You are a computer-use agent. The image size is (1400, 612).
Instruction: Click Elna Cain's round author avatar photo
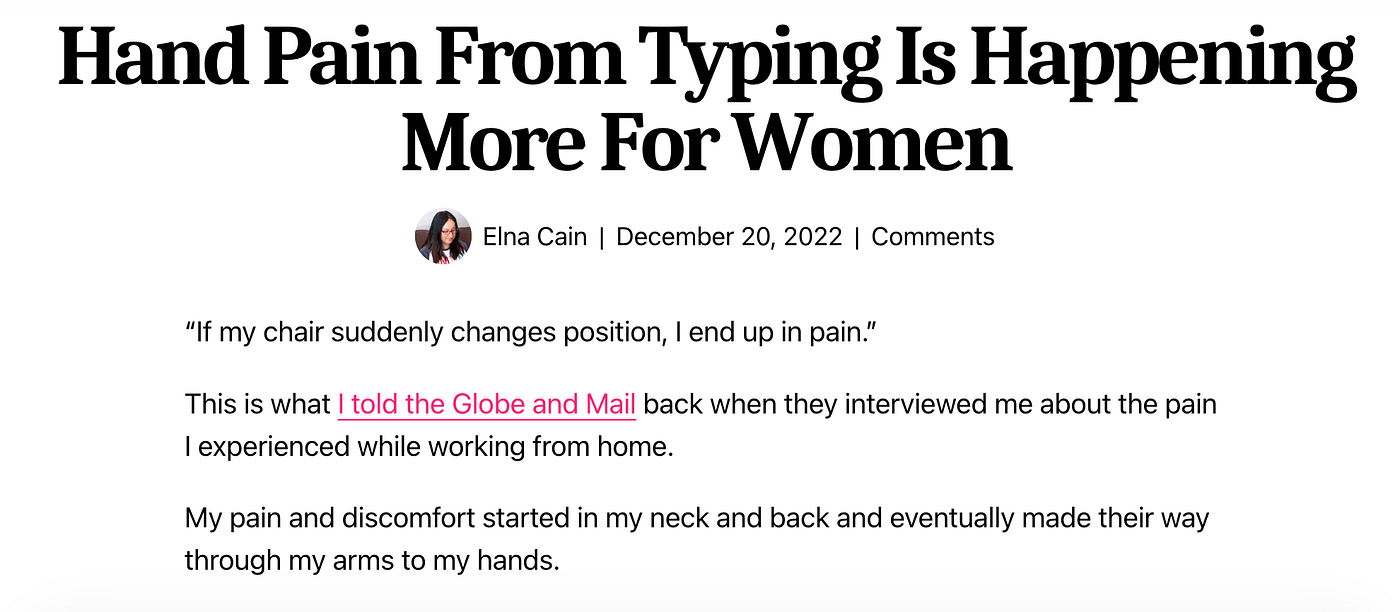pyautogui.click(x=443, y=237)
